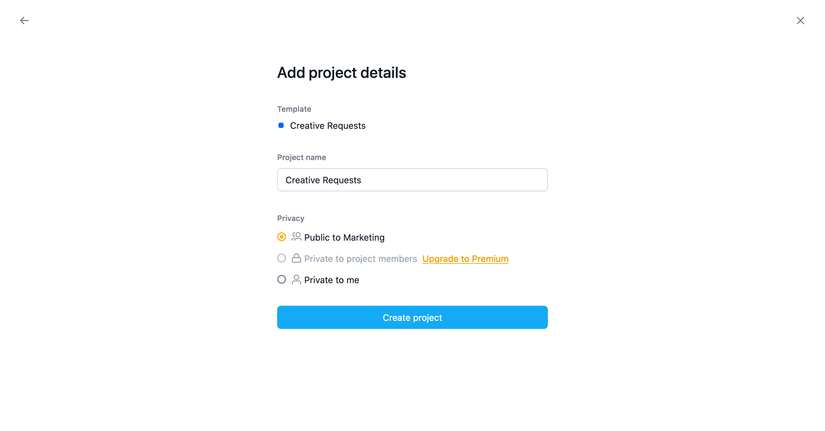Focus the Project name text field
Image resolution: width=825 pixels, height=431 pixels.
click(x=412, y=180)
